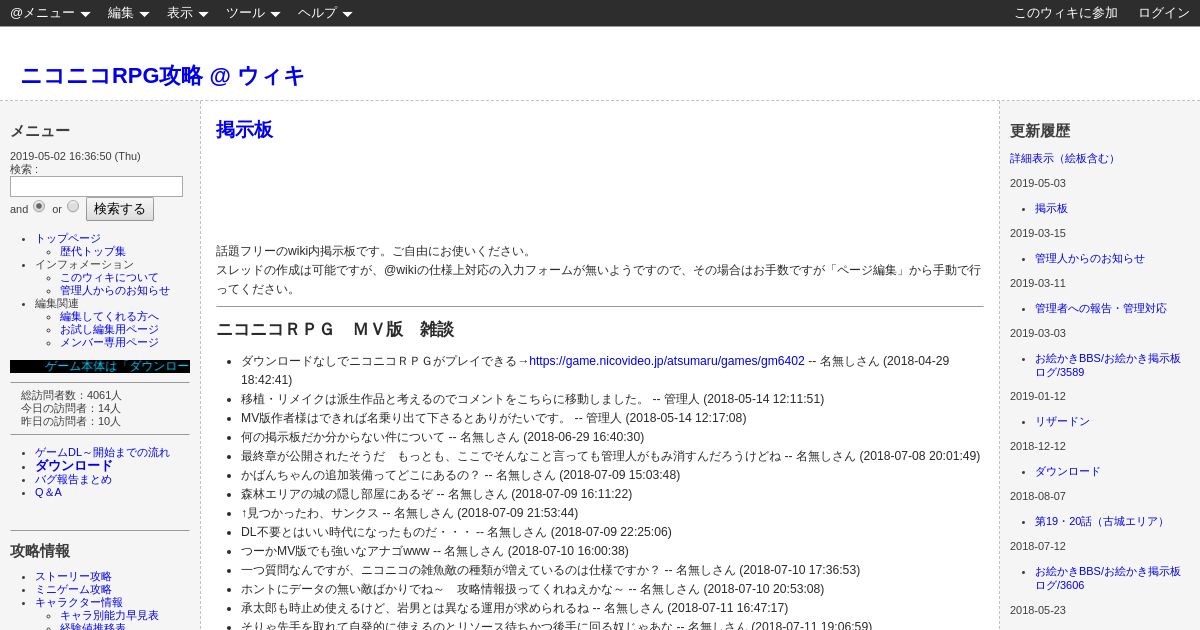The image size is (1200, 630).
Task: Click the 2019-05-03 date in history
Action: click(x=1038, y=183)
